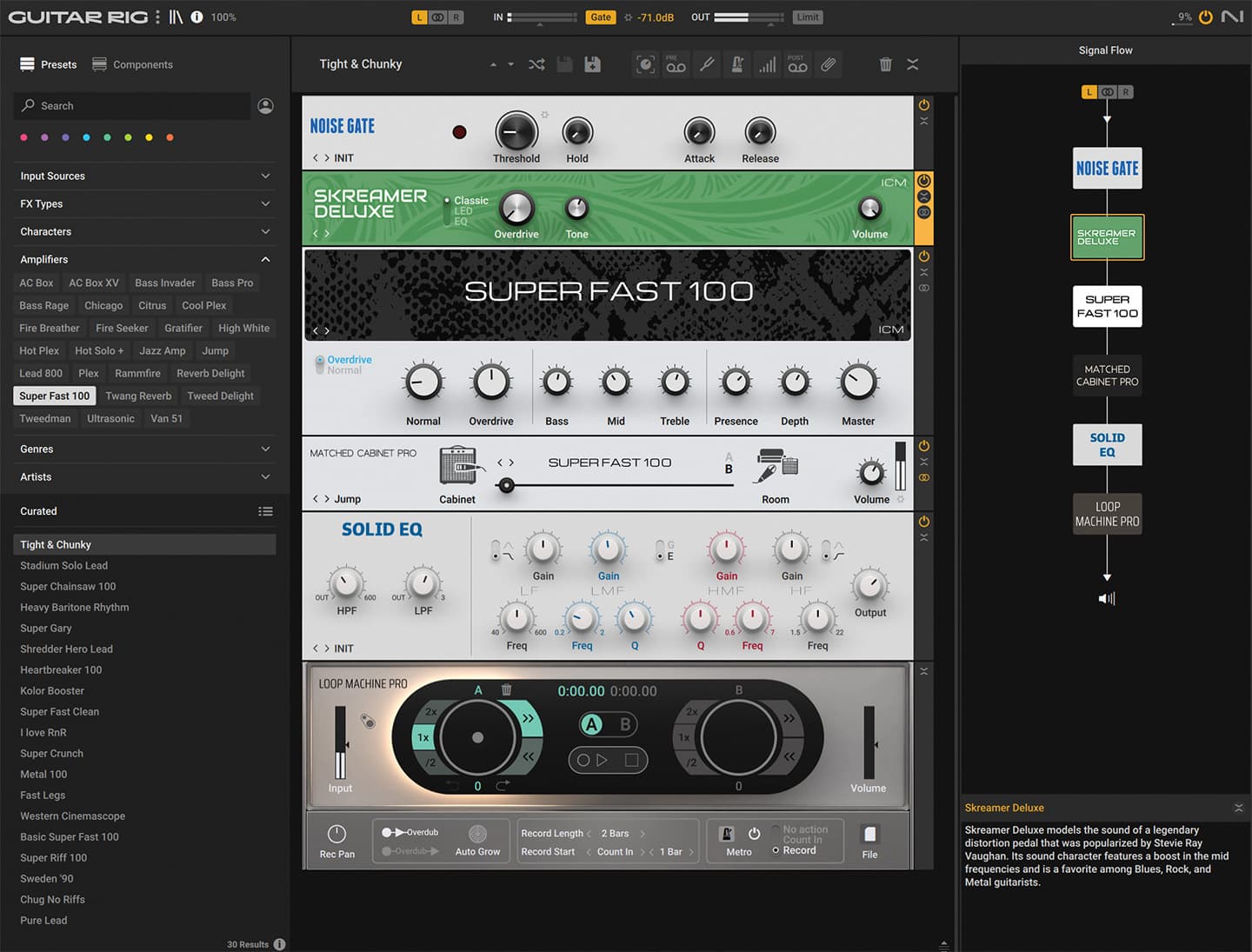Screen dimensions: 1252x952
Task: Select the Stadium Solo Lead preset
Action: click(x=145, y=565)
